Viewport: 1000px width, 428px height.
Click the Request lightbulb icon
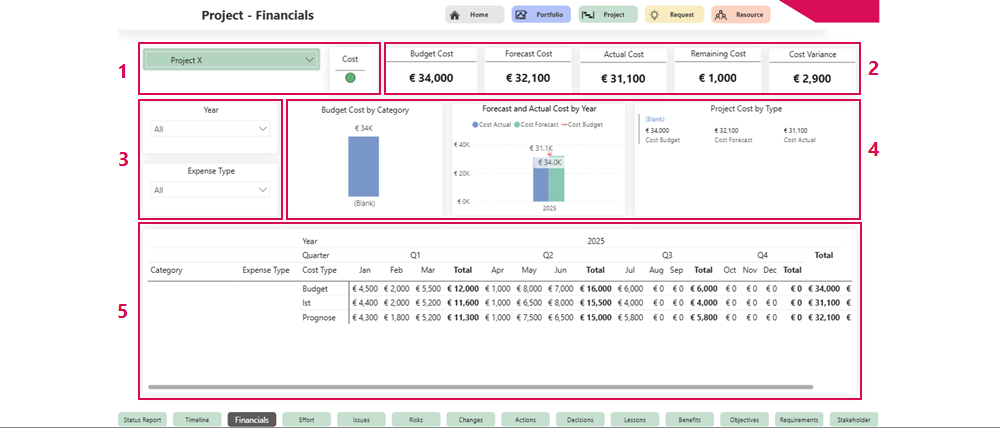[x=654, y=15]
